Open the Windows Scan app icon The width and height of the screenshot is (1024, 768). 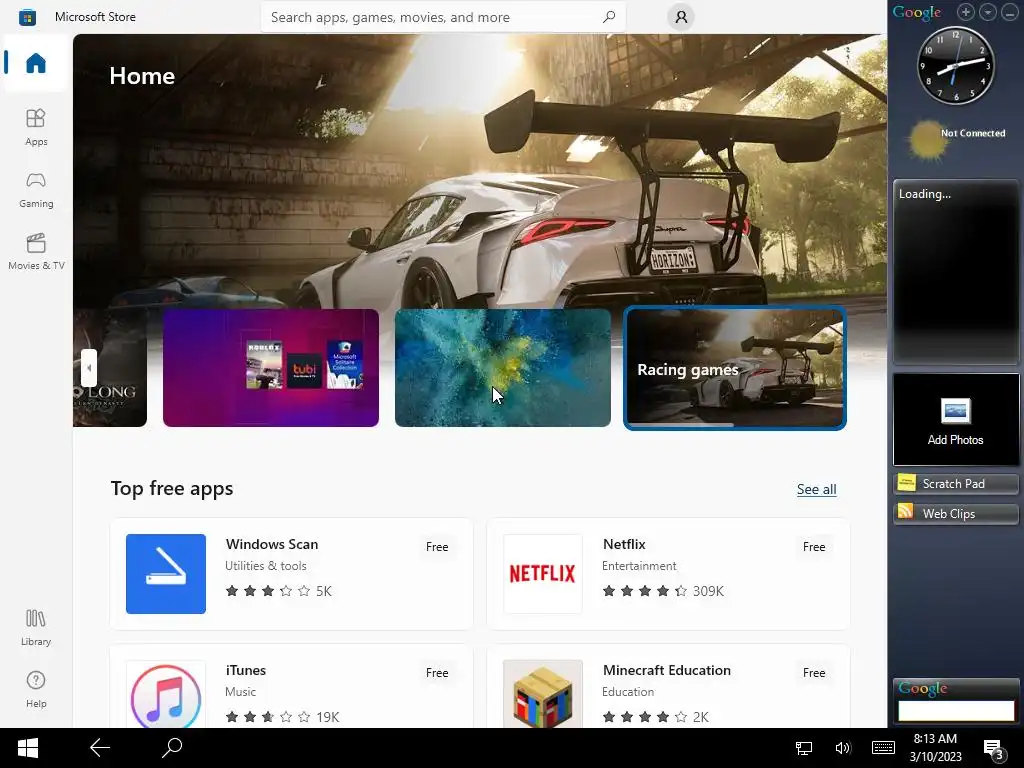(166, 574)
